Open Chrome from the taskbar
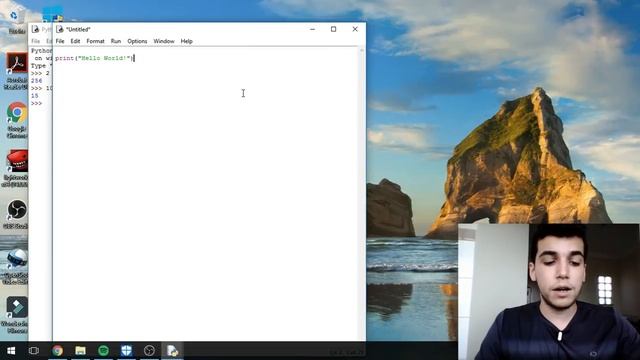 (58, 351)
